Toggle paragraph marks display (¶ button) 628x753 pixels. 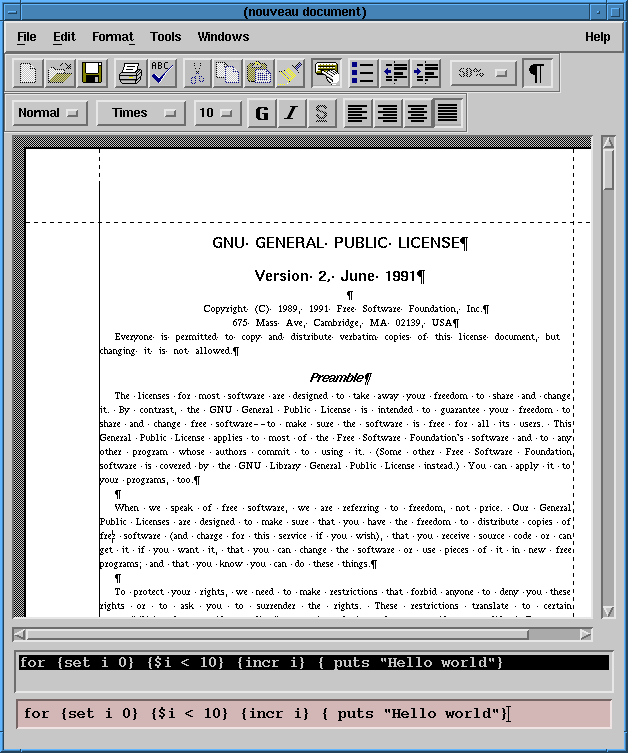tap(537, 73)
